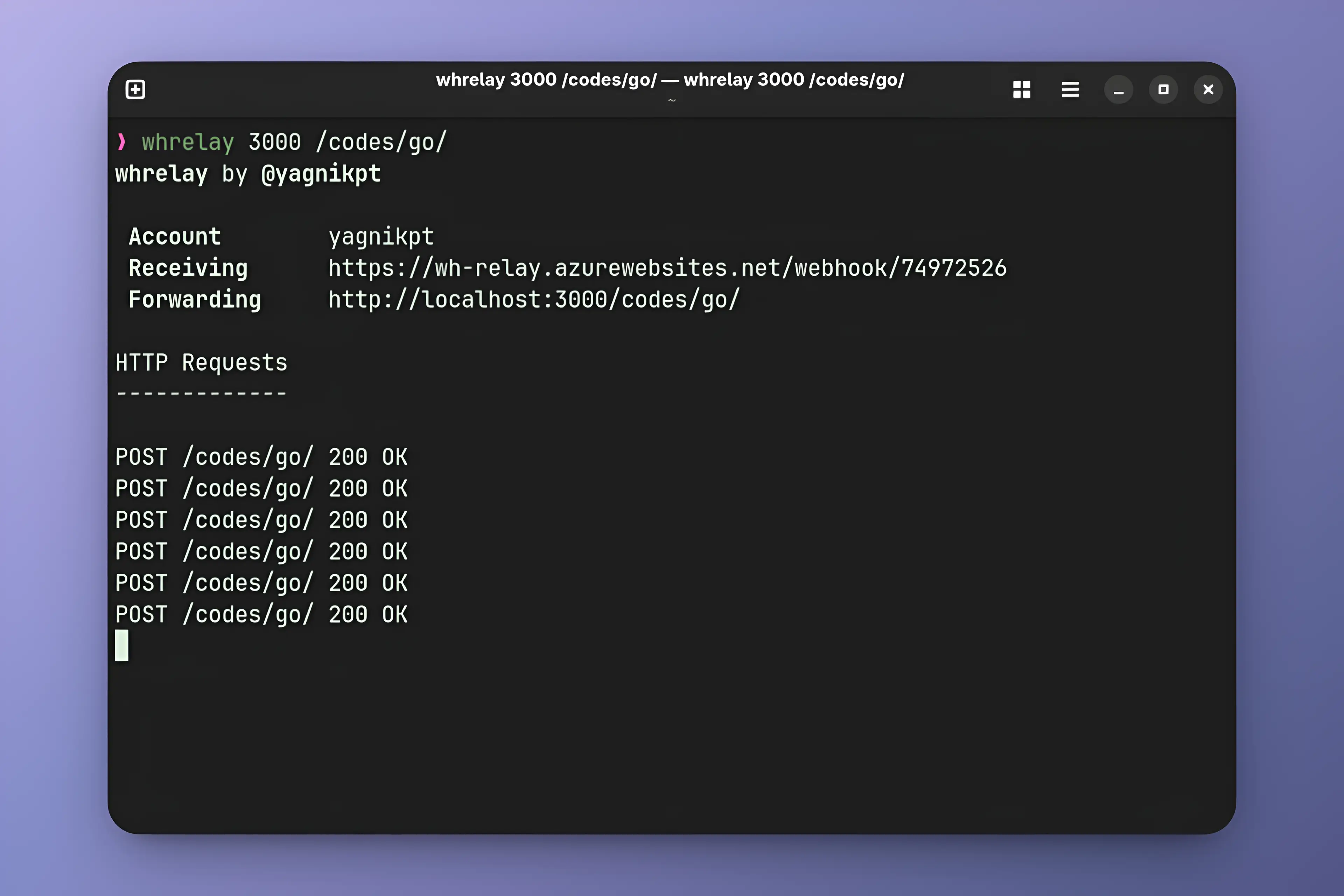
Task: Click the Receiving label
Action: click(188, 268)
